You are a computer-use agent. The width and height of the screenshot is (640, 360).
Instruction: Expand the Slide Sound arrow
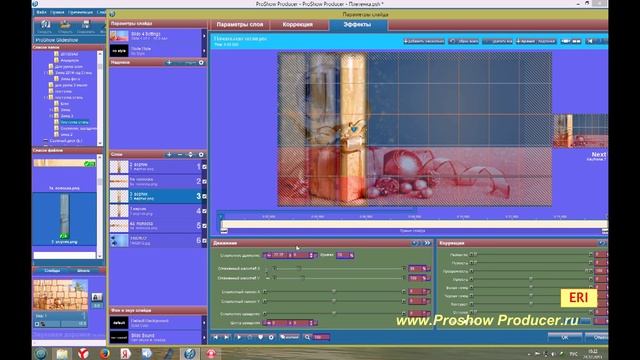click(204, 337)
